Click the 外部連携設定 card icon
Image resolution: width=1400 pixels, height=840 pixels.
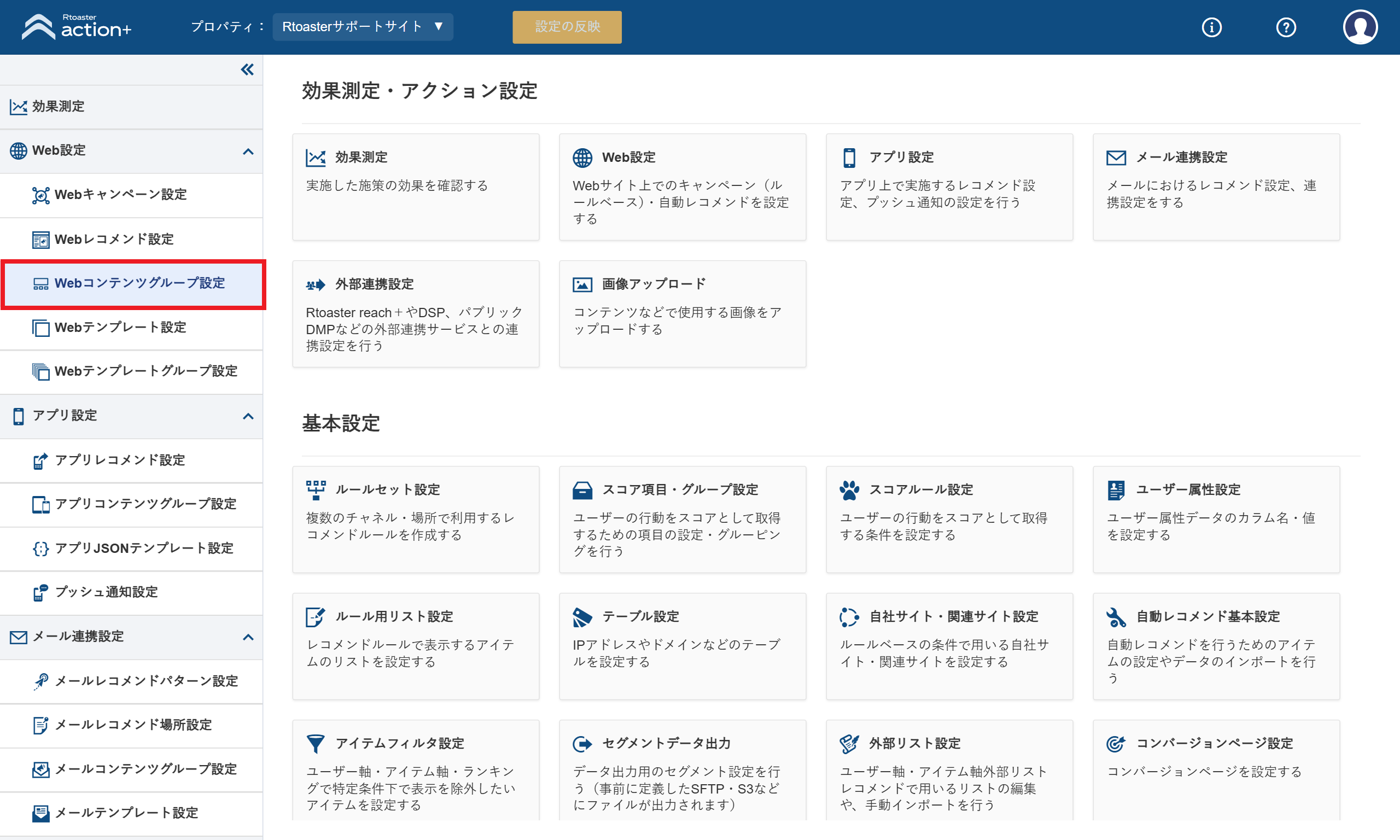pyautogui.click(x=316, y=285)
